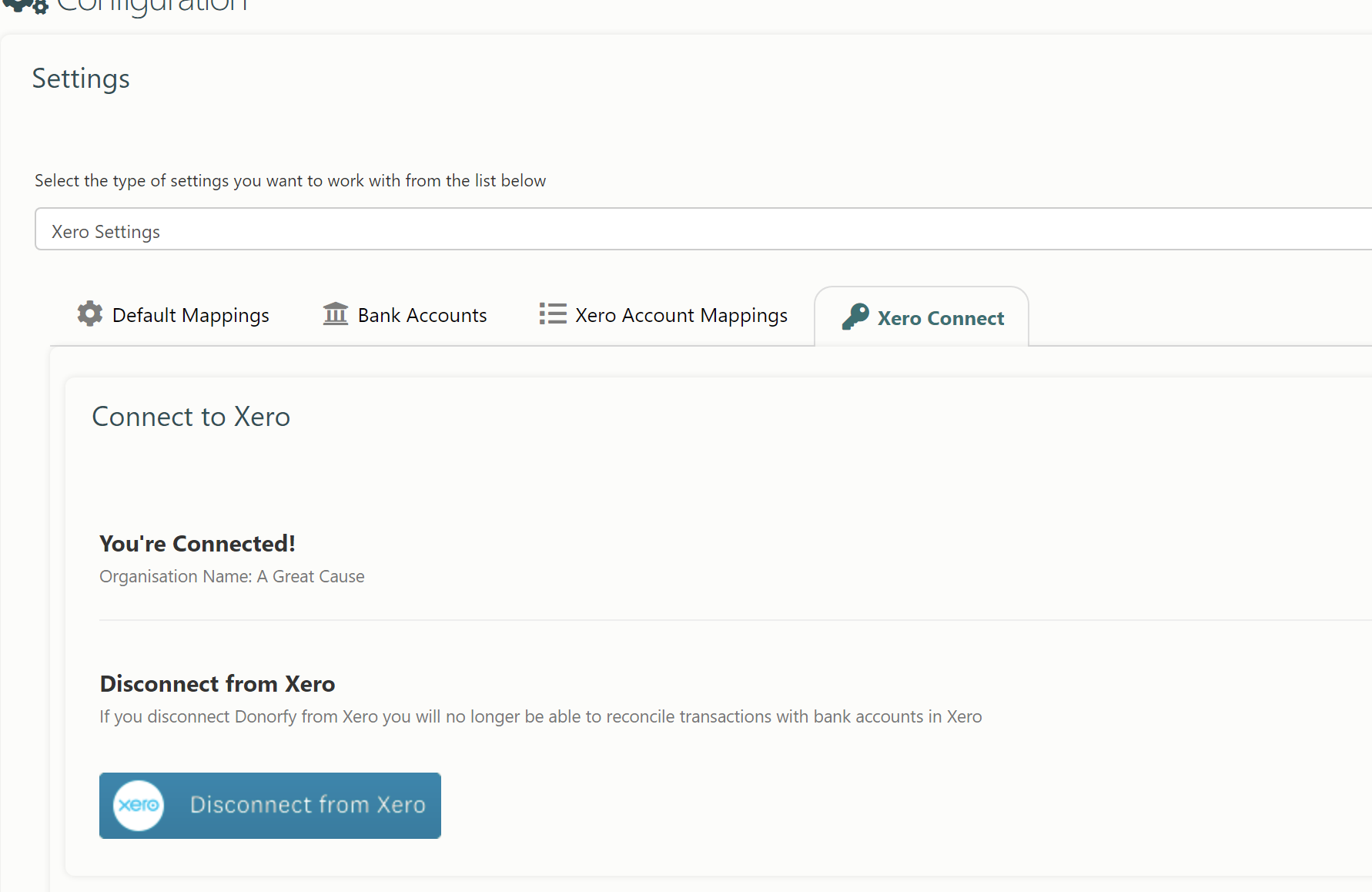
Task: Click the Configuration gears icon at top
Action: (25, 6)
